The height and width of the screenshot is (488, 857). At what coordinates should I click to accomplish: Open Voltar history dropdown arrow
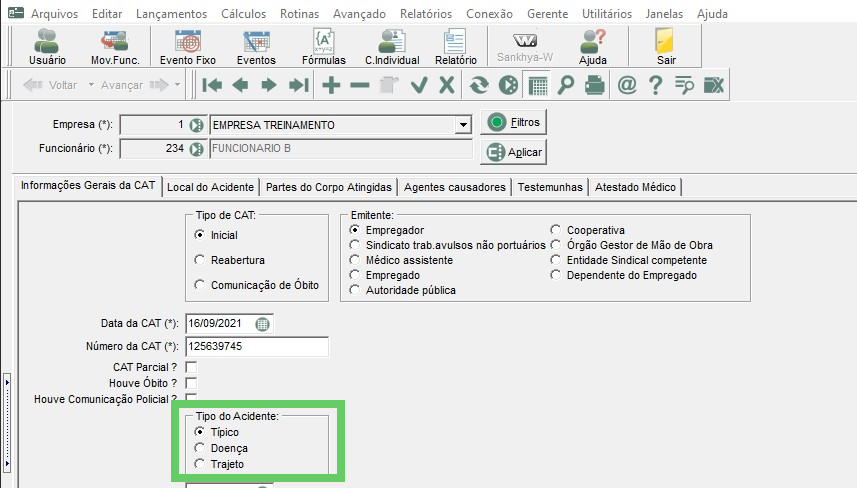coord(91,85)
